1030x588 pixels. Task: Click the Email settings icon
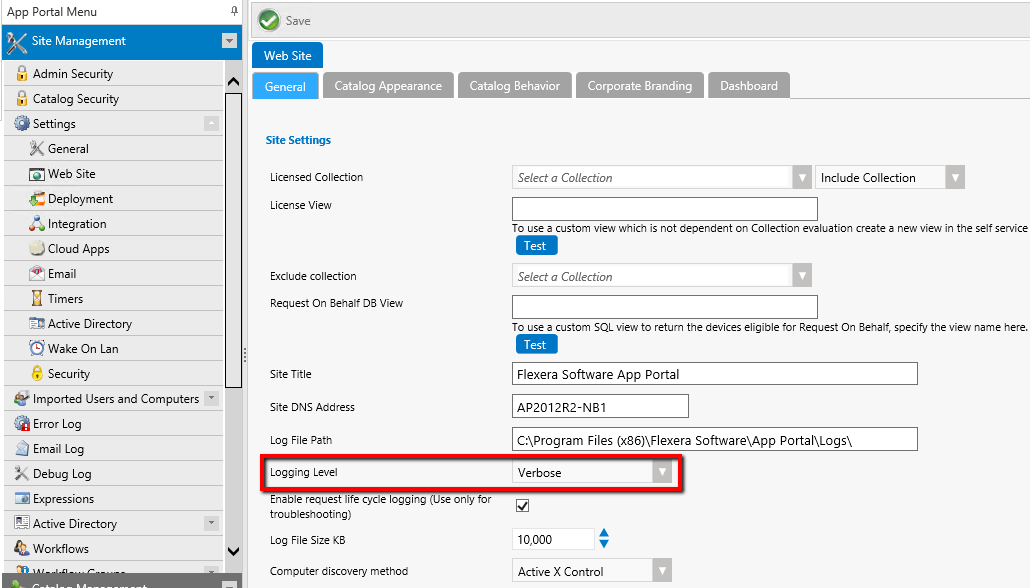pyautogui.click(x=36, y=273)
